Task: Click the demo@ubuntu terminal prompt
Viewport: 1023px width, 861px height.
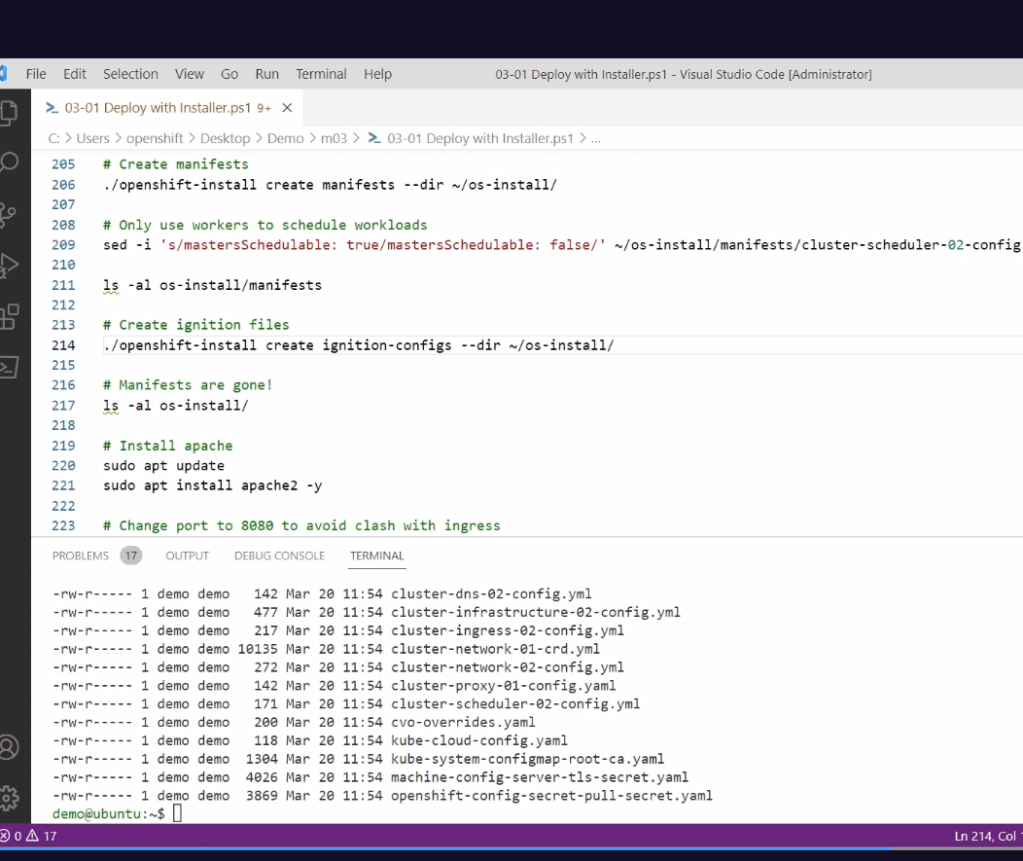Action: pyautogui.click(x=108, y=814)
